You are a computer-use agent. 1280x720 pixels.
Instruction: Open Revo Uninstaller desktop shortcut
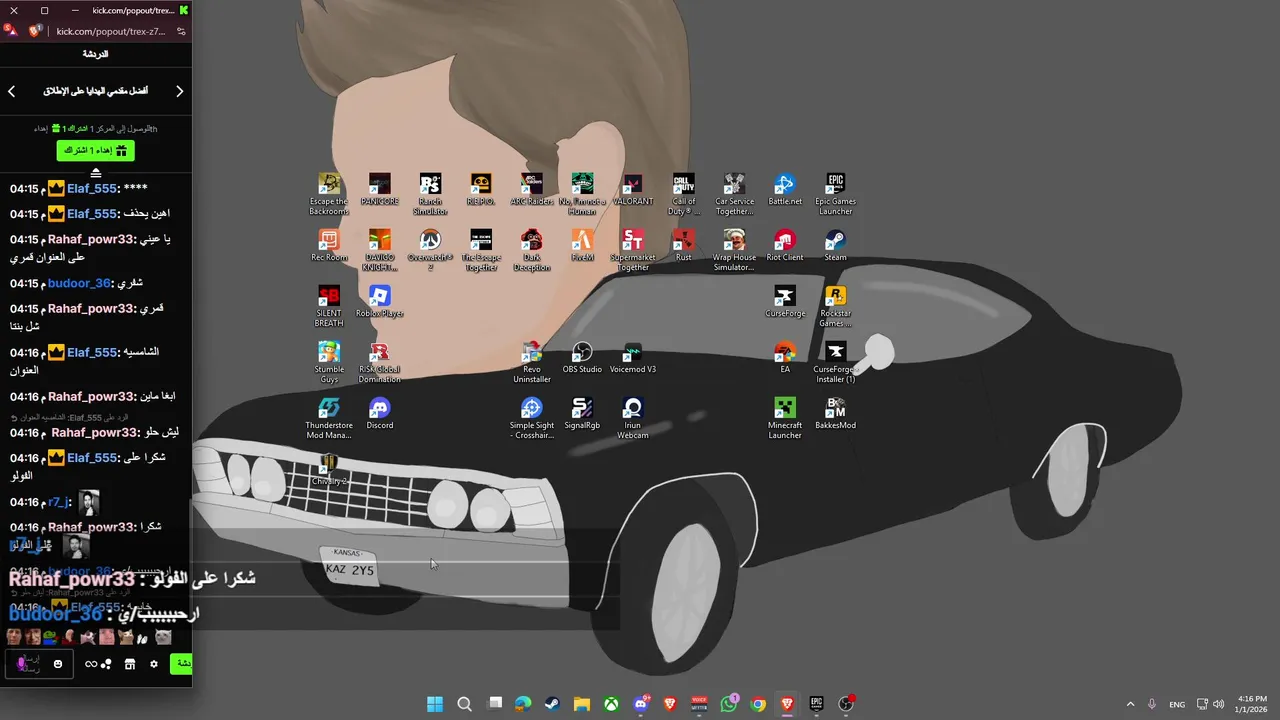coord(532,362)
